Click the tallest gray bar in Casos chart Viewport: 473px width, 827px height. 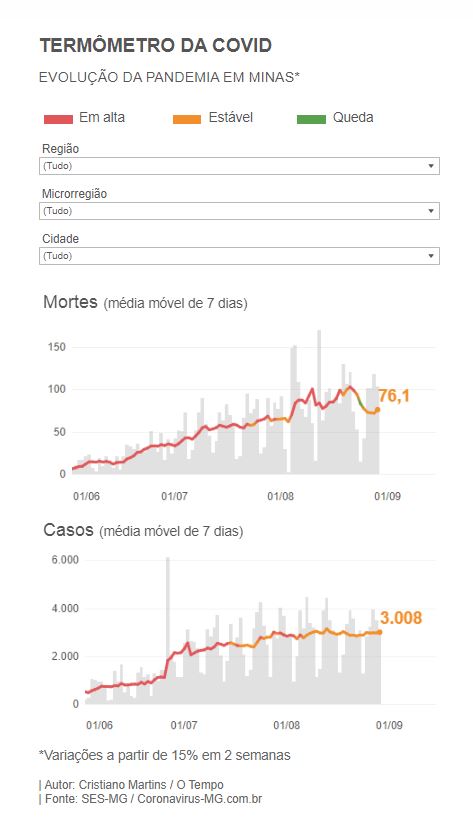168,630
